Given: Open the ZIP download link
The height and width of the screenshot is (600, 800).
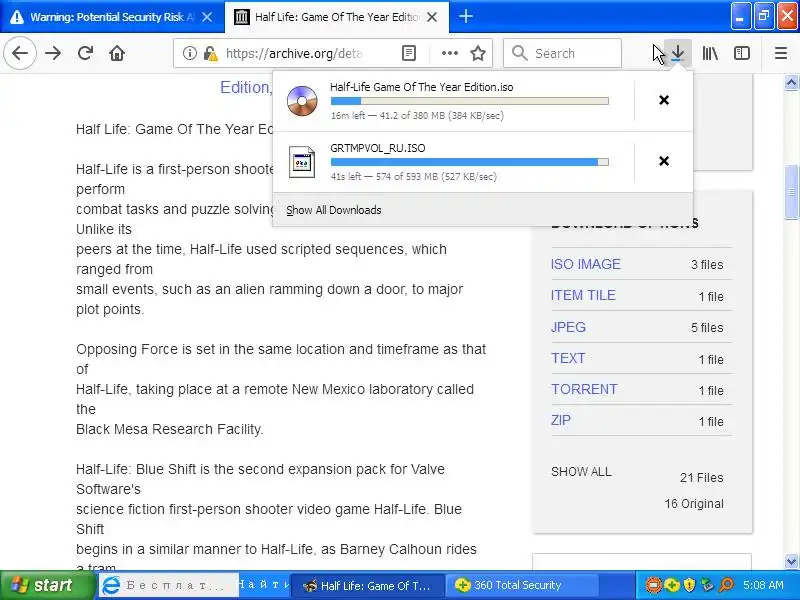Looking at the screenshot, I should 561,420.
